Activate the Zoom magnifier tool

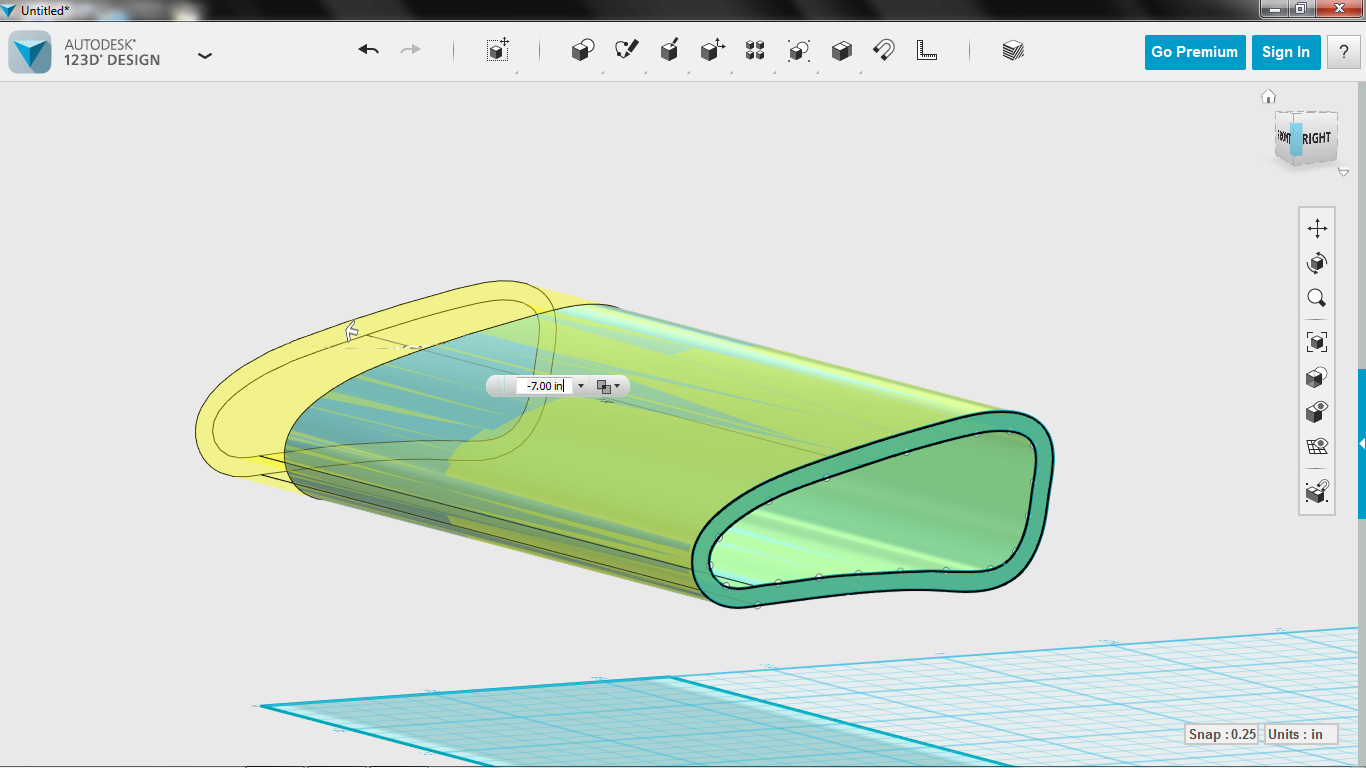click(x=1317, y=298)
